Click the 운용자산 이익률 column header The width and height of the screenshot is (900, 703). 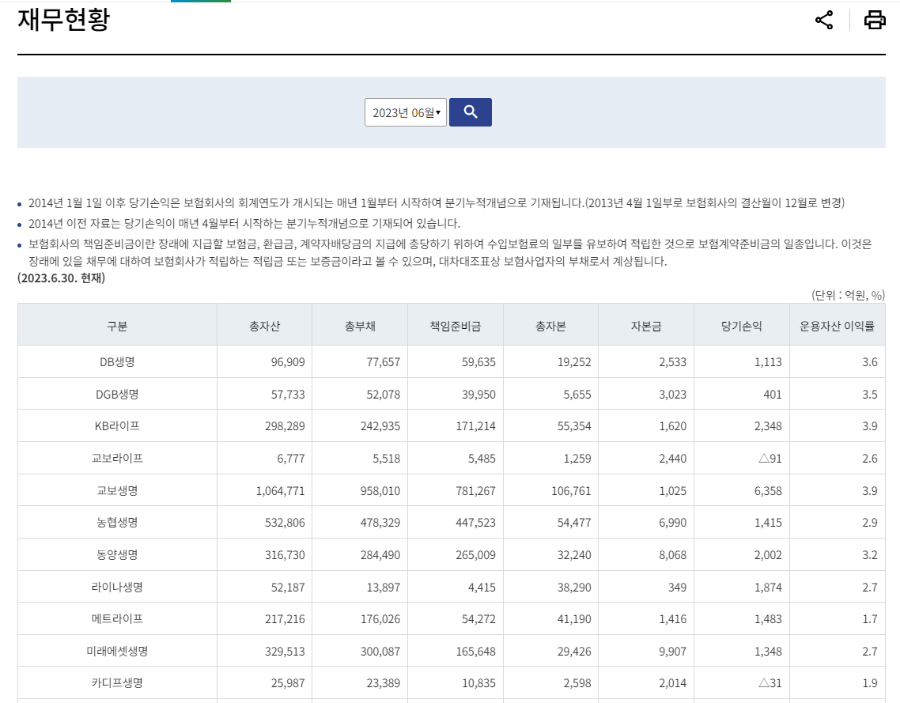pyautogui.click(x=837, y=326)
